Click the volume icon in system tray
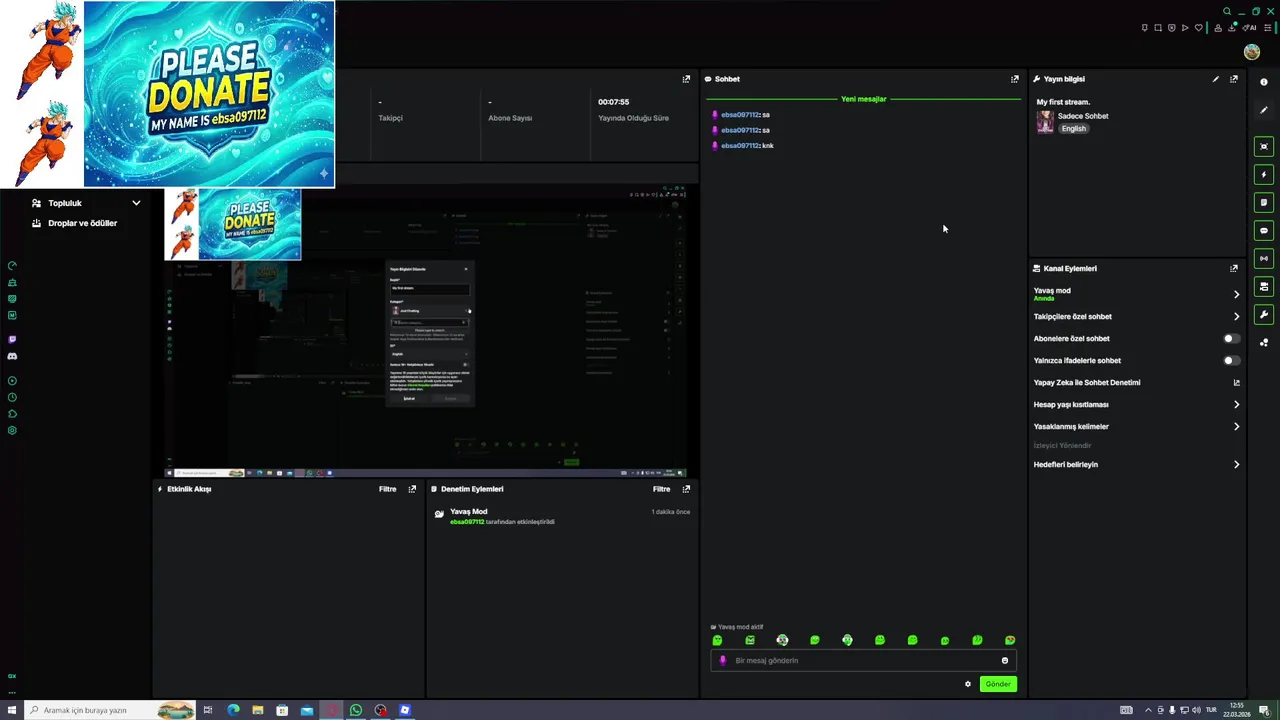The height and width of the screenshot is (720, 1280). (x=1197, y=710)
